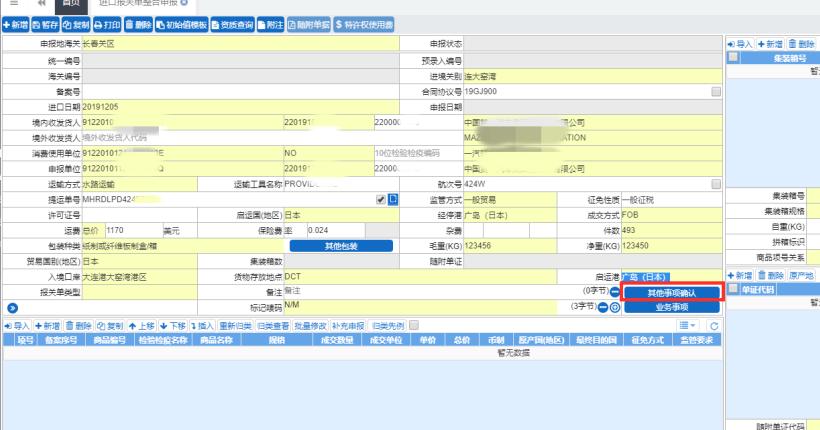Open the goods list column-view dropdown
This screenshot has height=430, width=820.
coord(687,325)
